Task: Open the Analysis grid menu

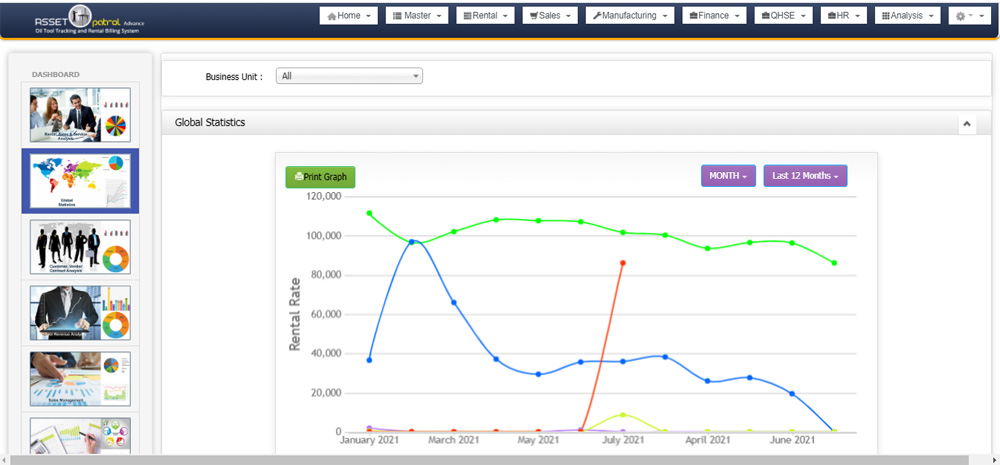Action: [x=908, y=16]
